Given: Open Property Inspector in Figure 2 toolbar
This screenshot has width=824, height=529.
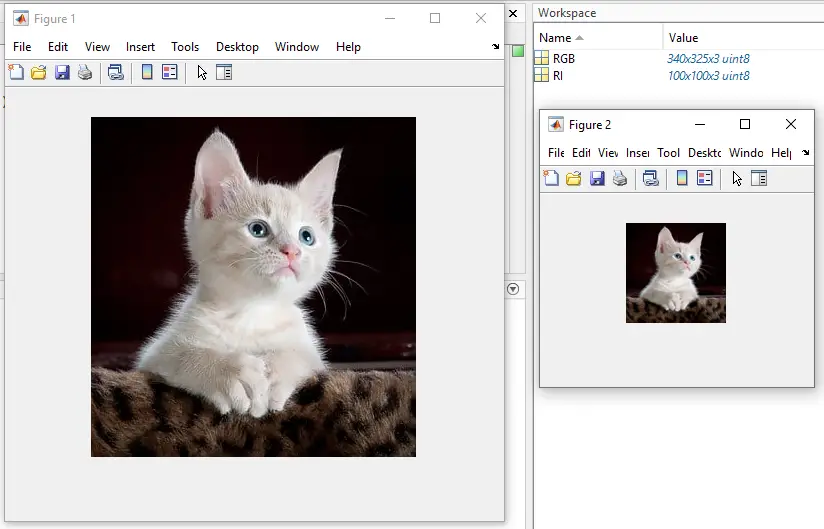Looking at the screenshot, I should point(759,179).
